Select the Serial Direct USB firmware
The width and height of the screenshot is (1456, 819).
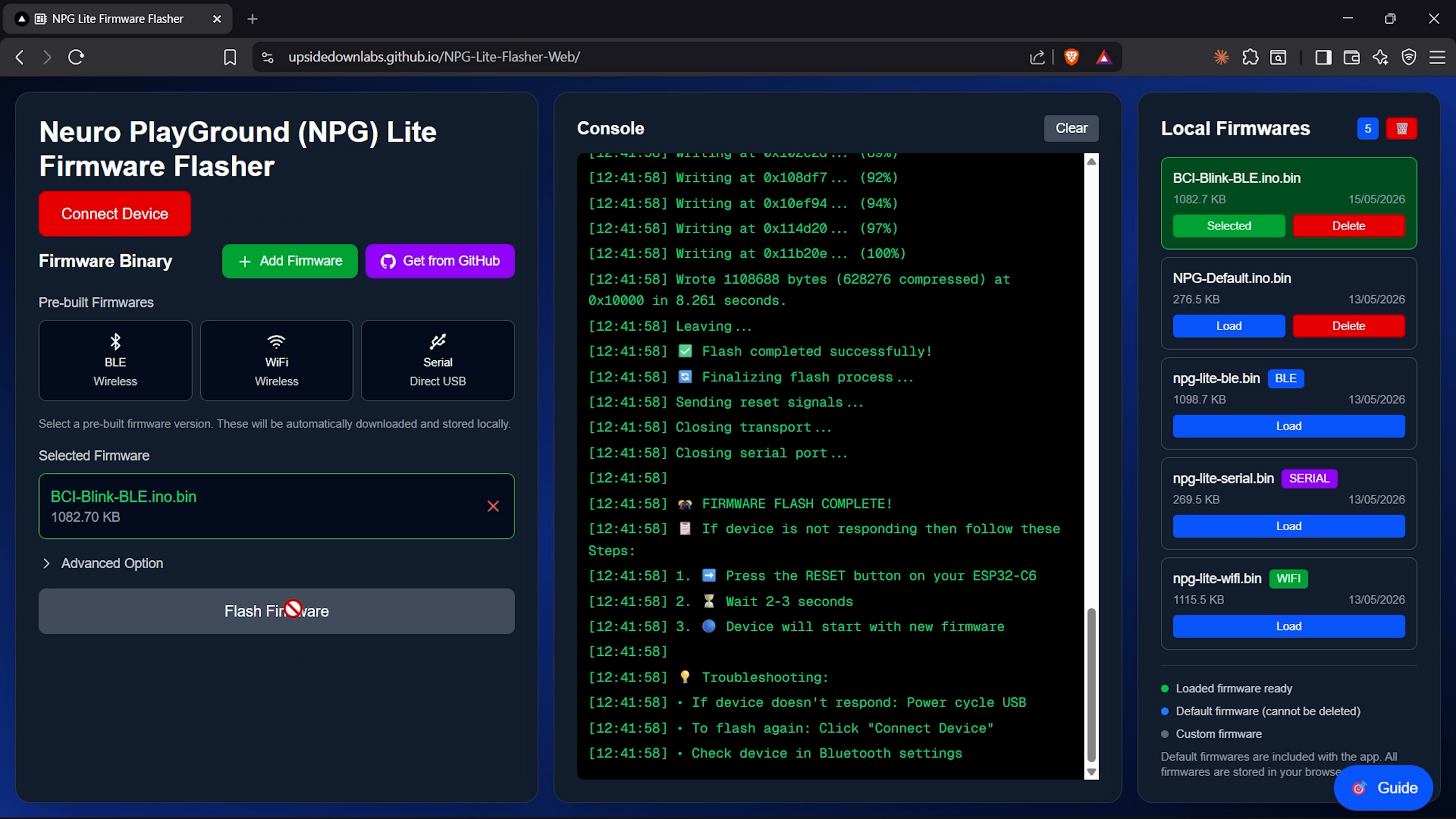(x=437, y=361)
